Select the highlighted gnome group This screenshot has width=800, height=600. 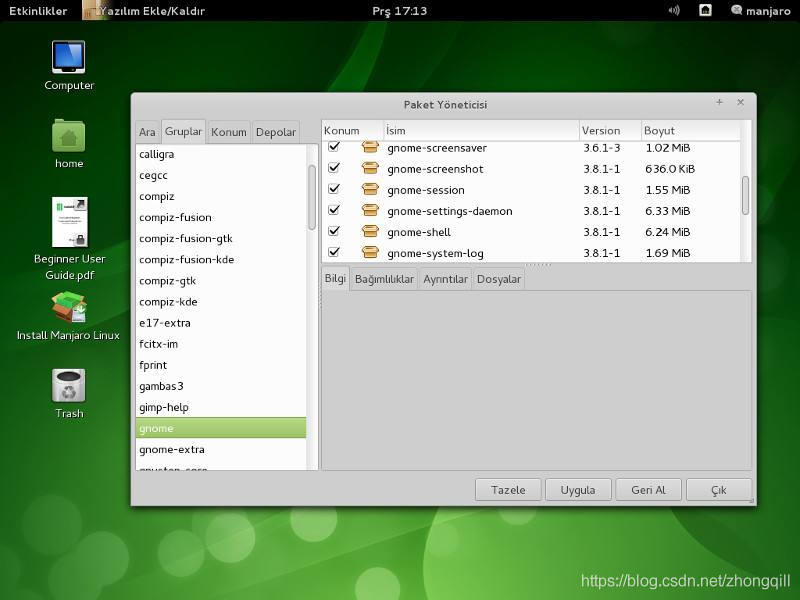(x=221, y=428)
